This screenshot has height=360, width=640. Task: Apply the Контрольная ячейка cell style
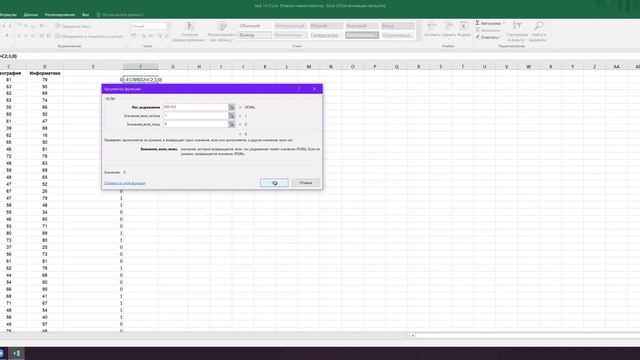362,35
